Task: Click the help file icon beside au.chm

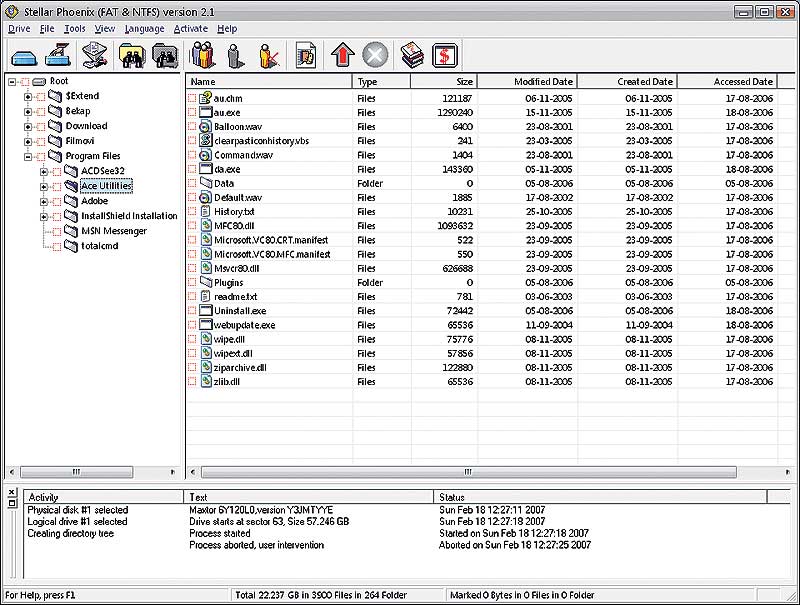Action: [x=205, y=98]
